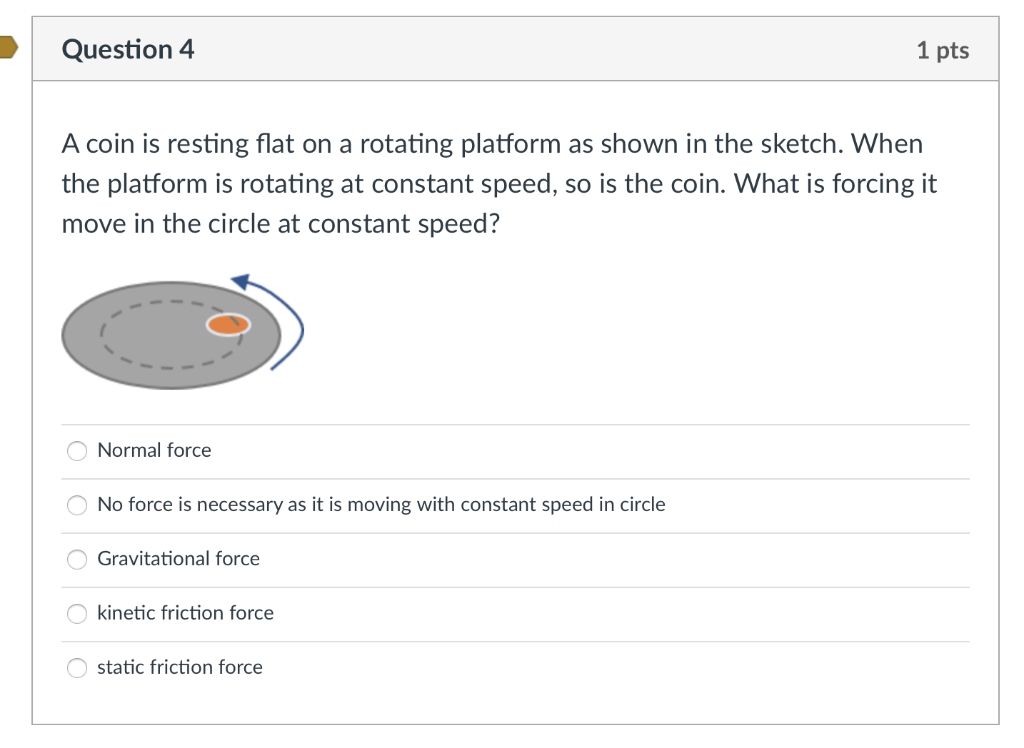Image resolution: width=1024 pixels, height=748 pixels.
Task: Click the dashed circular path on the platform
Action: (171, 334)
